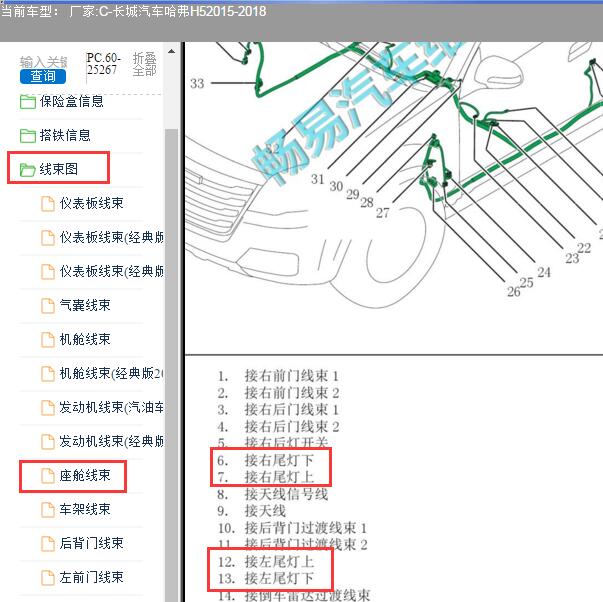
Task: Click the file icon beside 座舱线束
Action: (x=48, y=476)
